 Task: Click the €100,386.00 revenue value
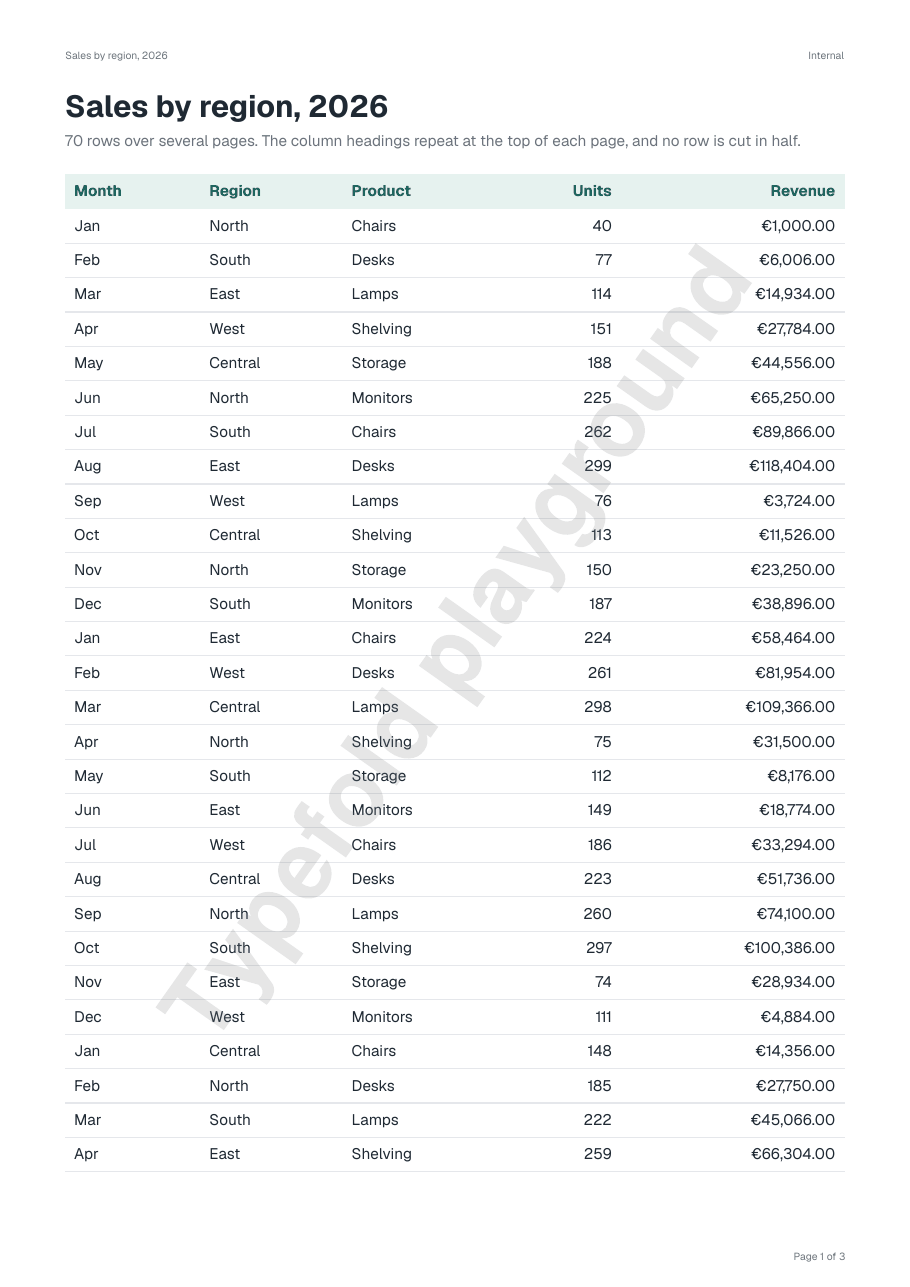tap(790, 948)
